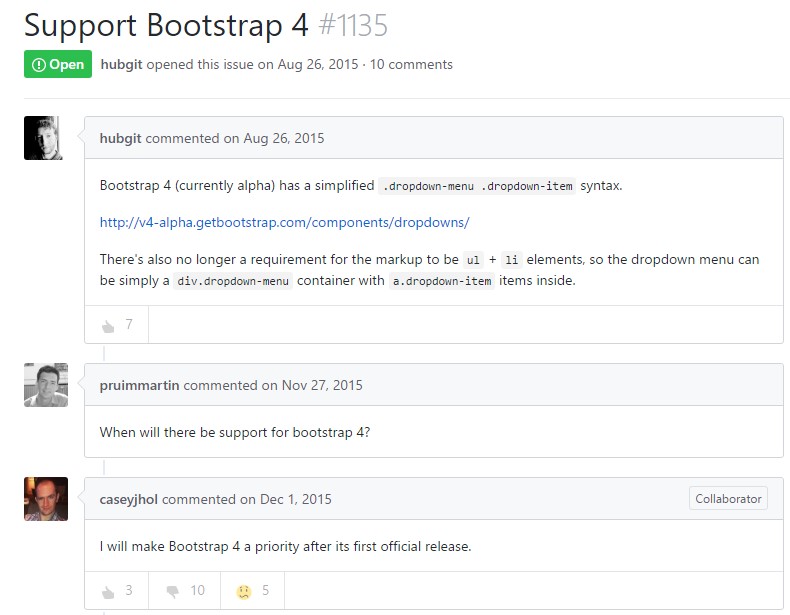Screen dimensions: 790x615
Task: Visit pruimmartin's profile from comment header
Action: (x=140, y=385)
